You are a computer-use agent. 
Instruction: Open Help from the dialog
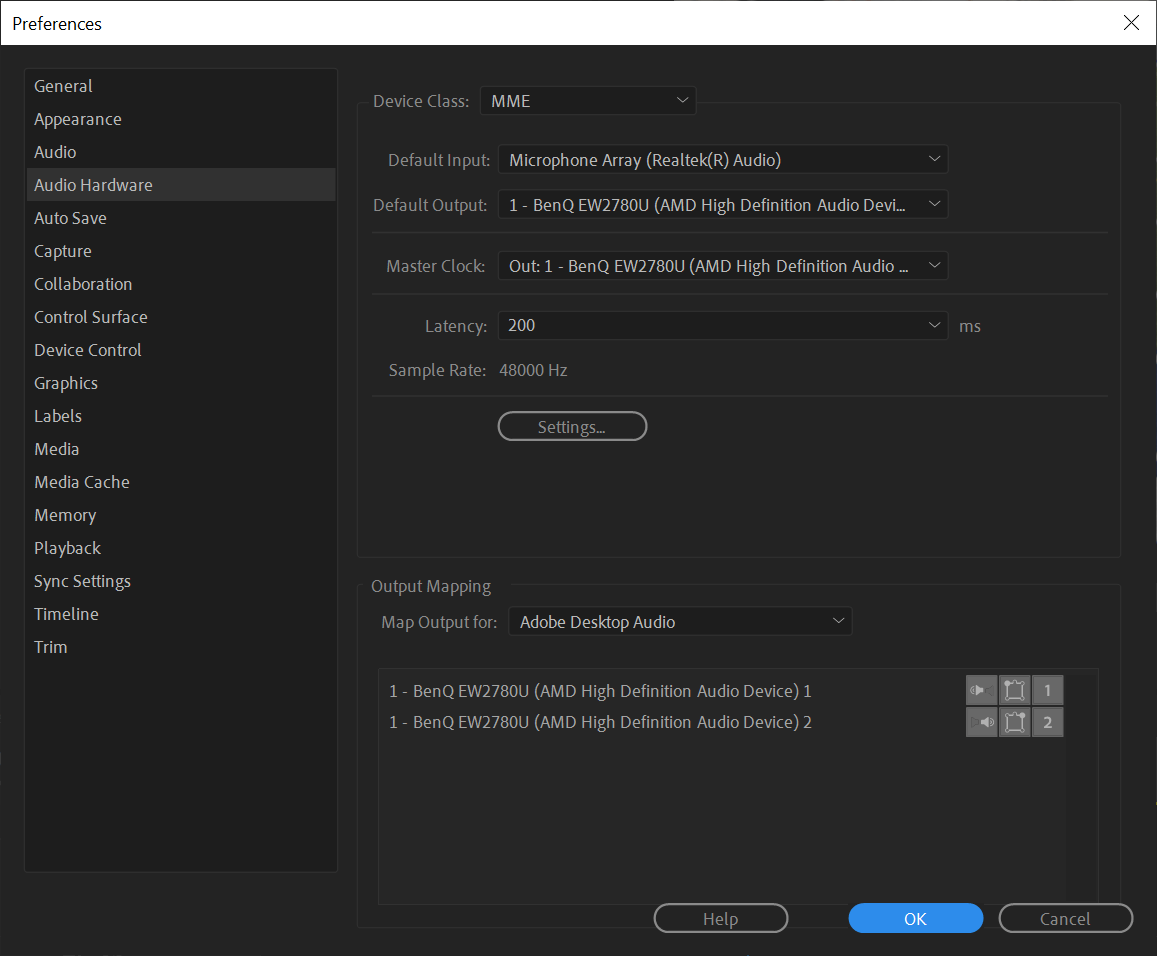click(x=720, y=918)
